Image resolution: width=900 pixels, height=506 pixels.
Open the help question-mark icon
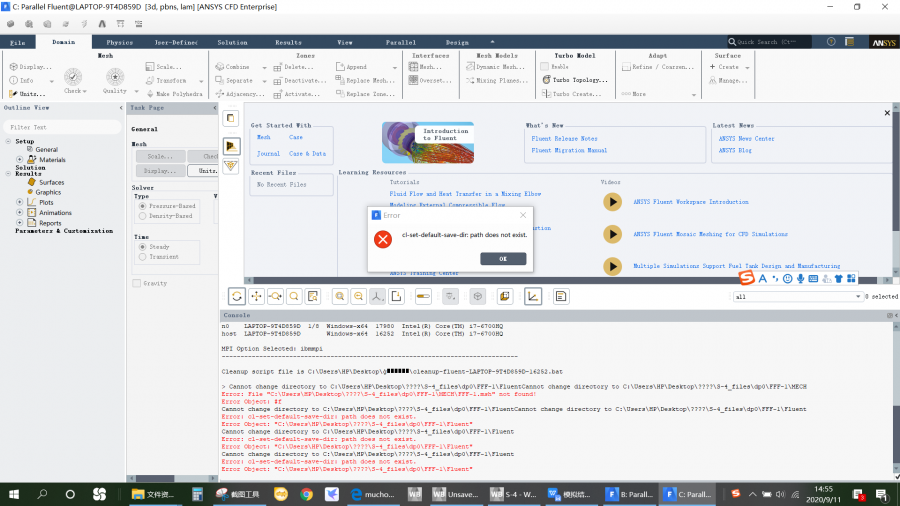[x=831, y=42]
